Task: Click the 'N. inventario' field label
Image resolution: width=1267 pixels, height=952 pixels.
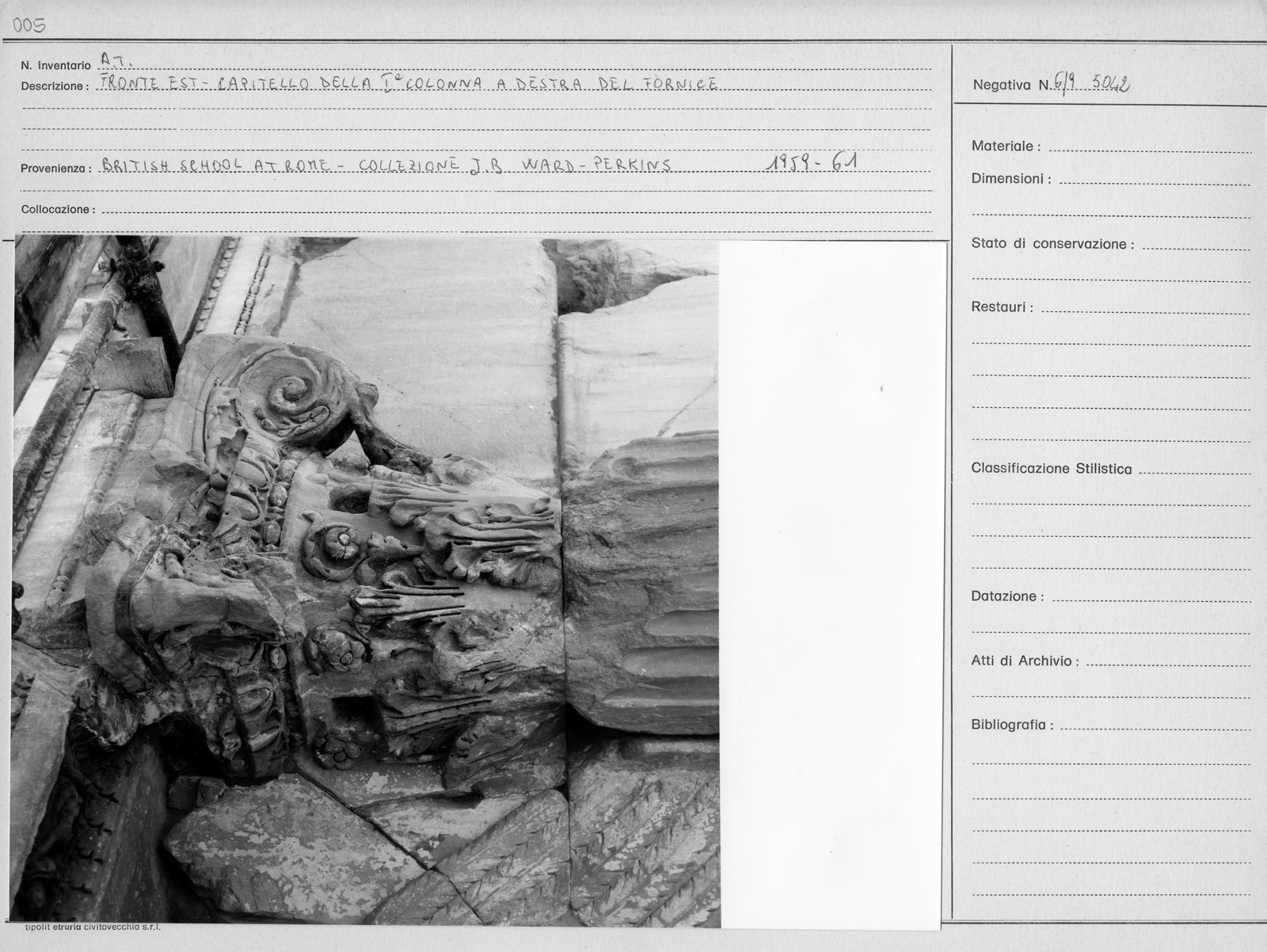Action: (55, 66)
